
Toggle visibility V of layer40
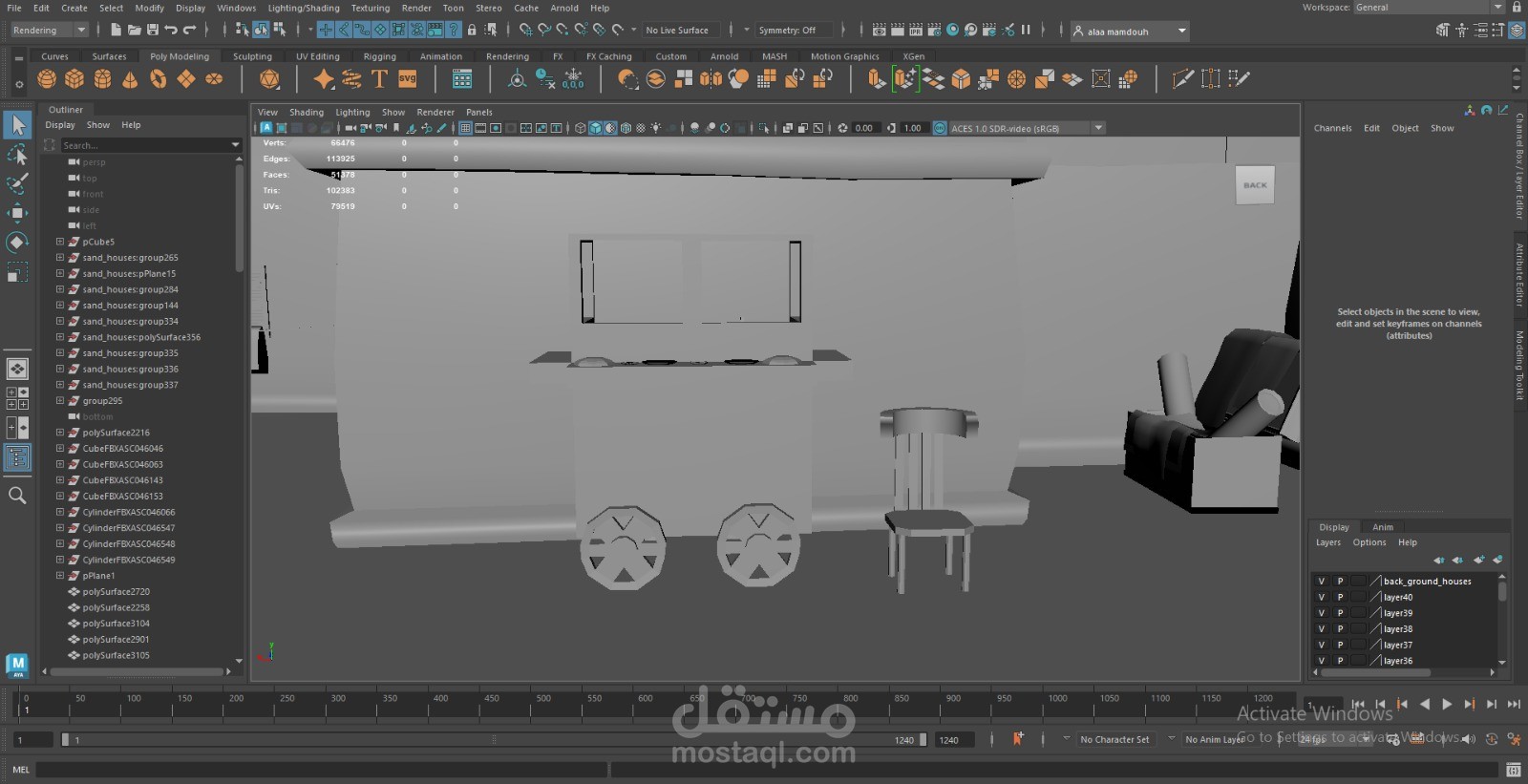[1322, 597]
